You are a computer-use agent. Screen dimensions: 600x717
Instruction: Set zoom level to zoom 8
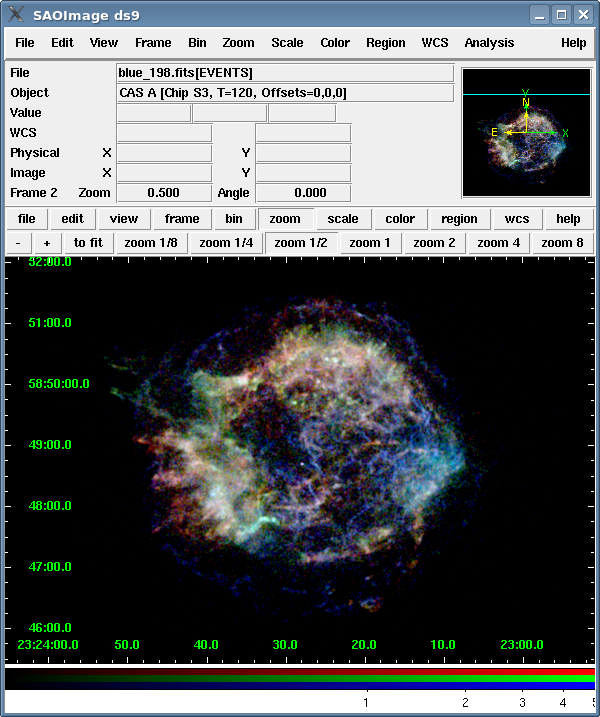(x=562, y=243)
